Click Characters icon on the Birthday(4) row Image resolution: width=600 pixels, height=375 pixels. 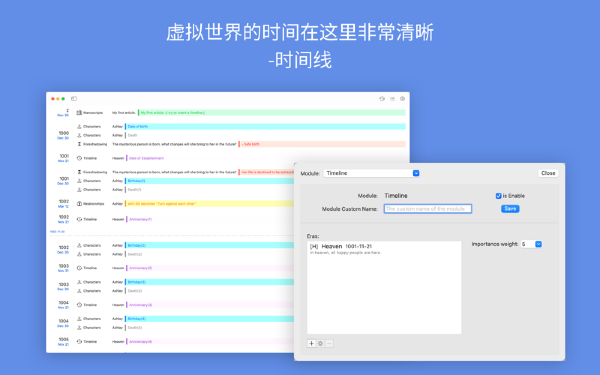point(79,319)
